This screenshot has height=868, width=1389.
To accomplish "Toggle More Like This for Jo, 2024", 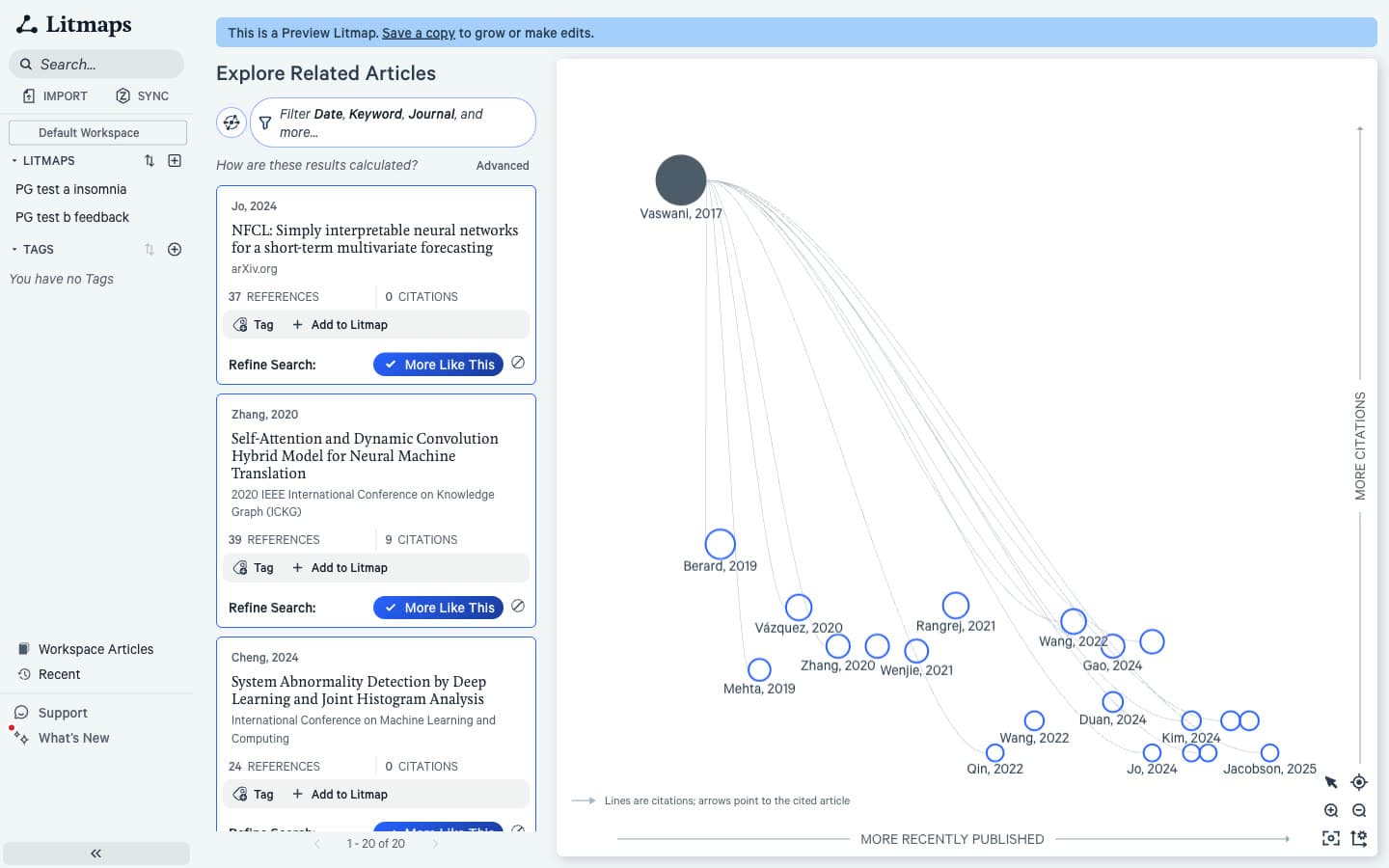I will 438,365.
